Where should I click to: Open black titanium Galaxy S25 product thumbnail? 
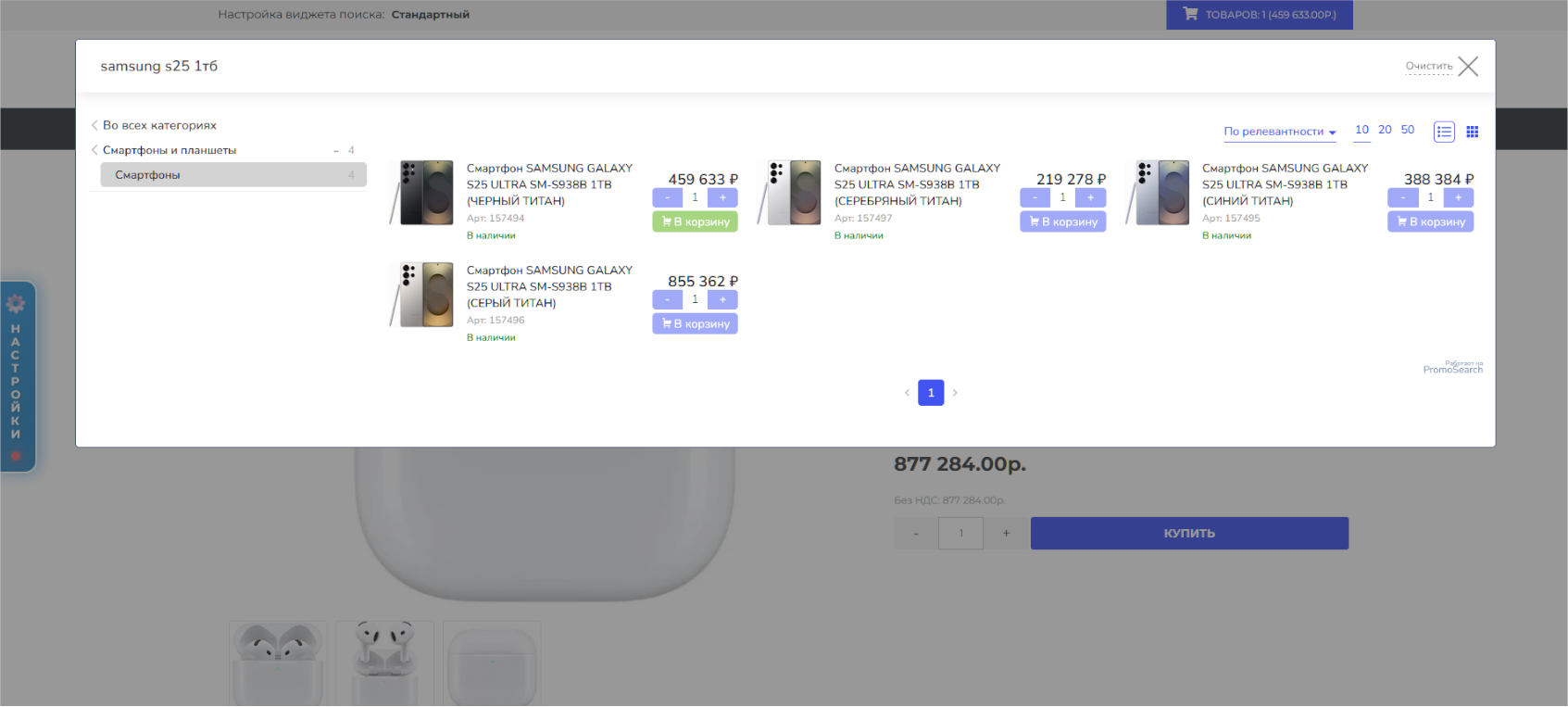click(426, 193)
